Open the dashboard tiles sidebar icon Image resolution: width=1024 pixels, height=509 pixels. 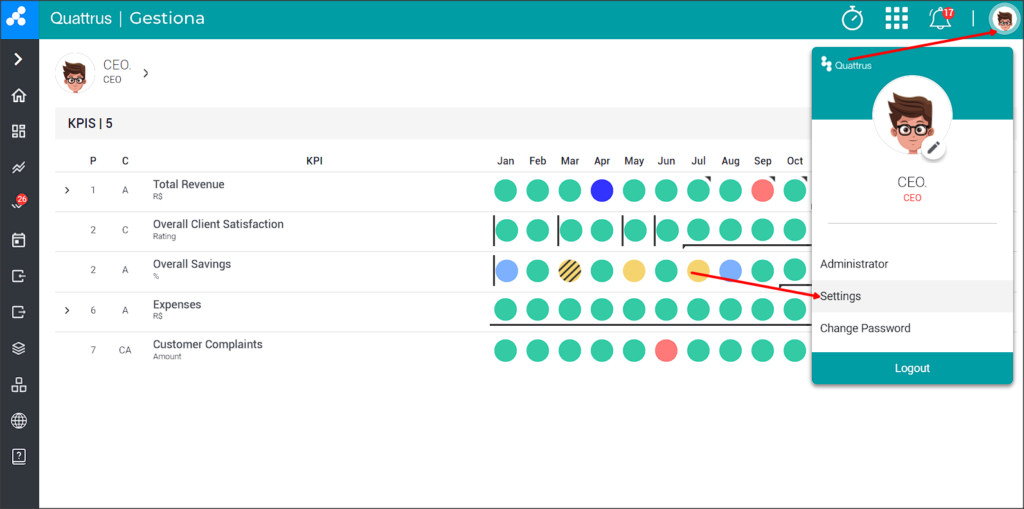(19, 131)
